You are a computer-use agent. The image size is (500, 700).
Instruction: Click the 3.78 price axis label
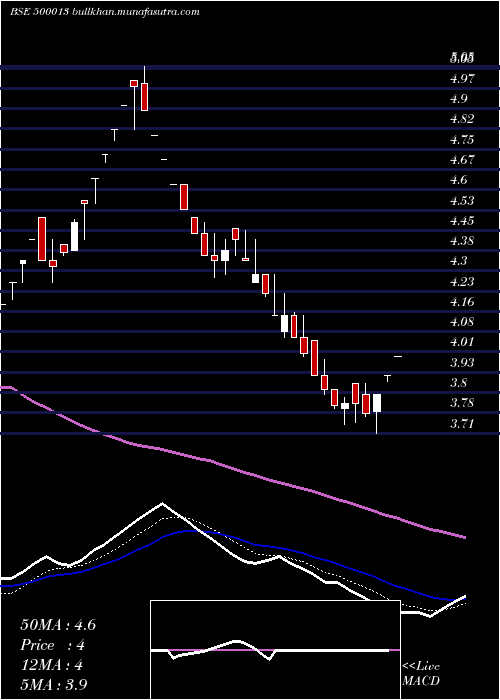(462, 403)
